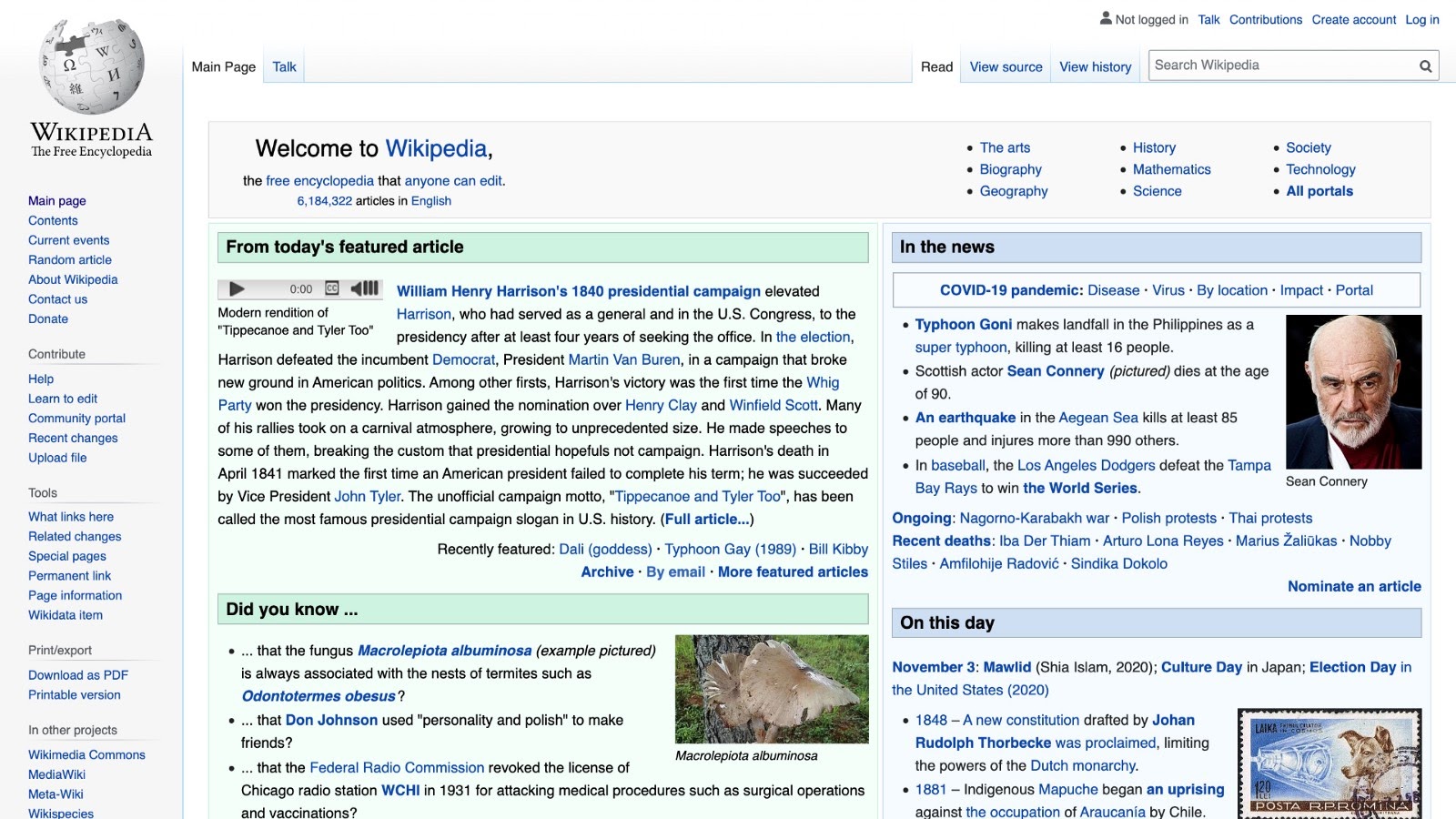Open the Random article page
Image resolution: width=1456 pixels, height=819 pixels.
pos(69,259)
